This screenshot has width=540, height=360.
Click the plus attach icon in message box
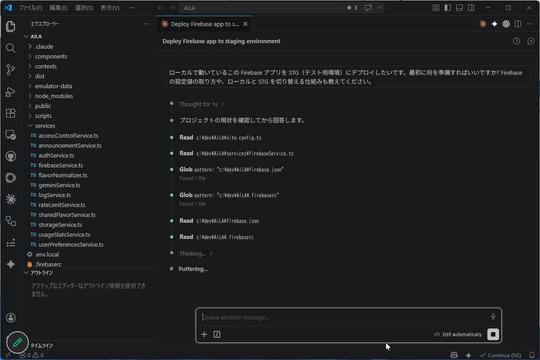204,334
